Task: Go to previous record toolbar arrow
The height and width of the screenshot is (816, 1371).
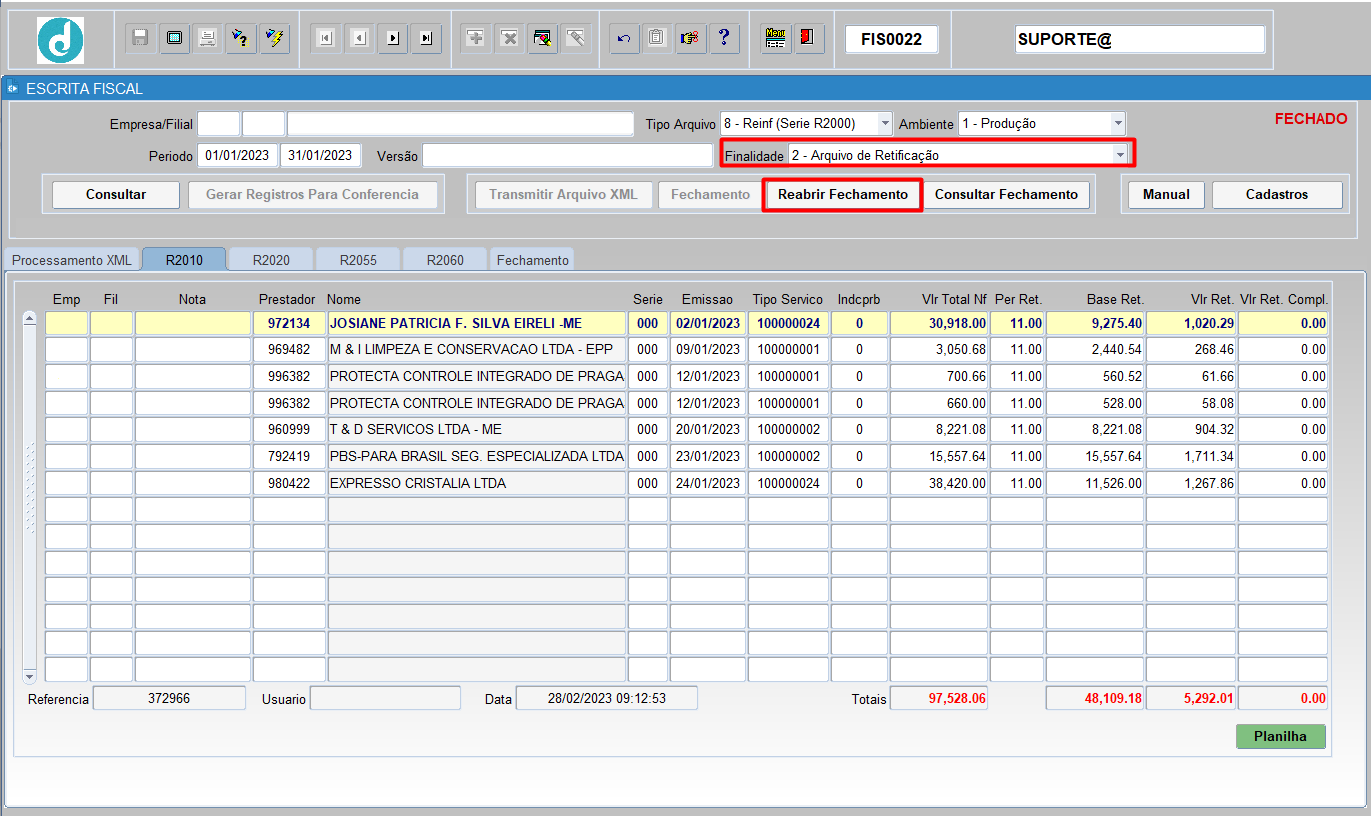Action: [x=359, y=38]
